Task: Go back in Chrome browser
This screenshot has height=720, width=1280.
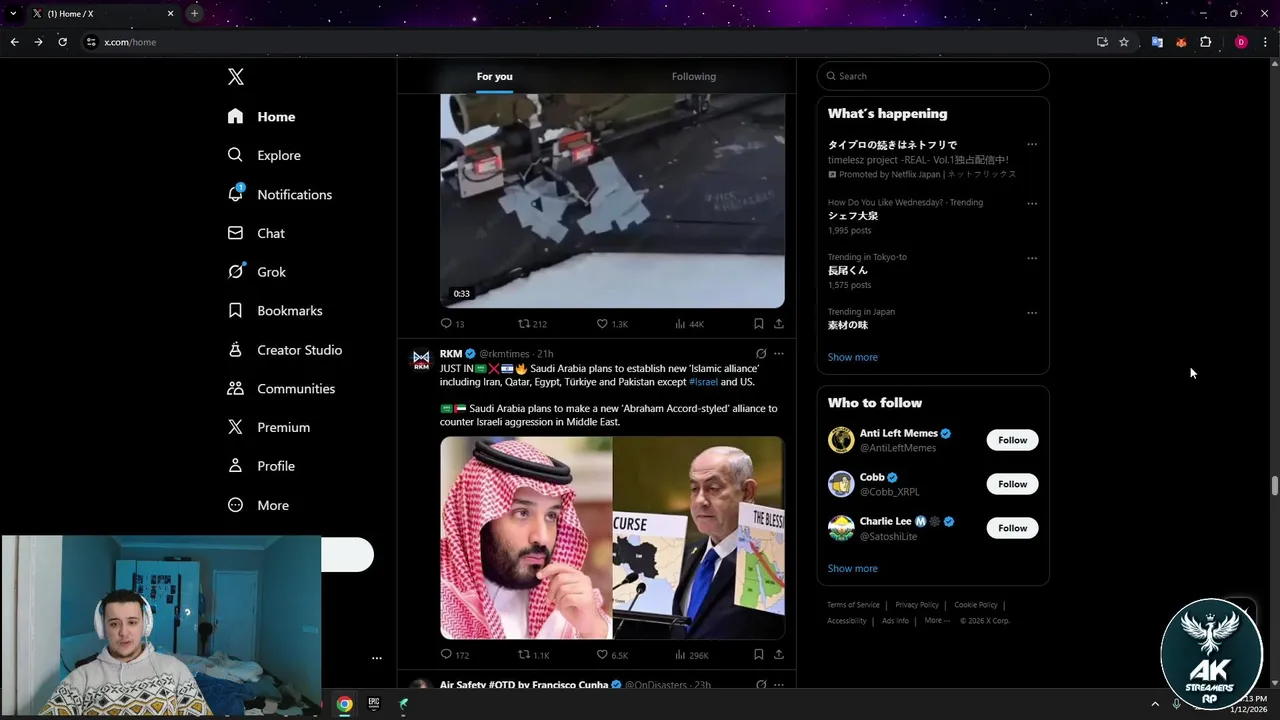Action: (x=14, y=42)
